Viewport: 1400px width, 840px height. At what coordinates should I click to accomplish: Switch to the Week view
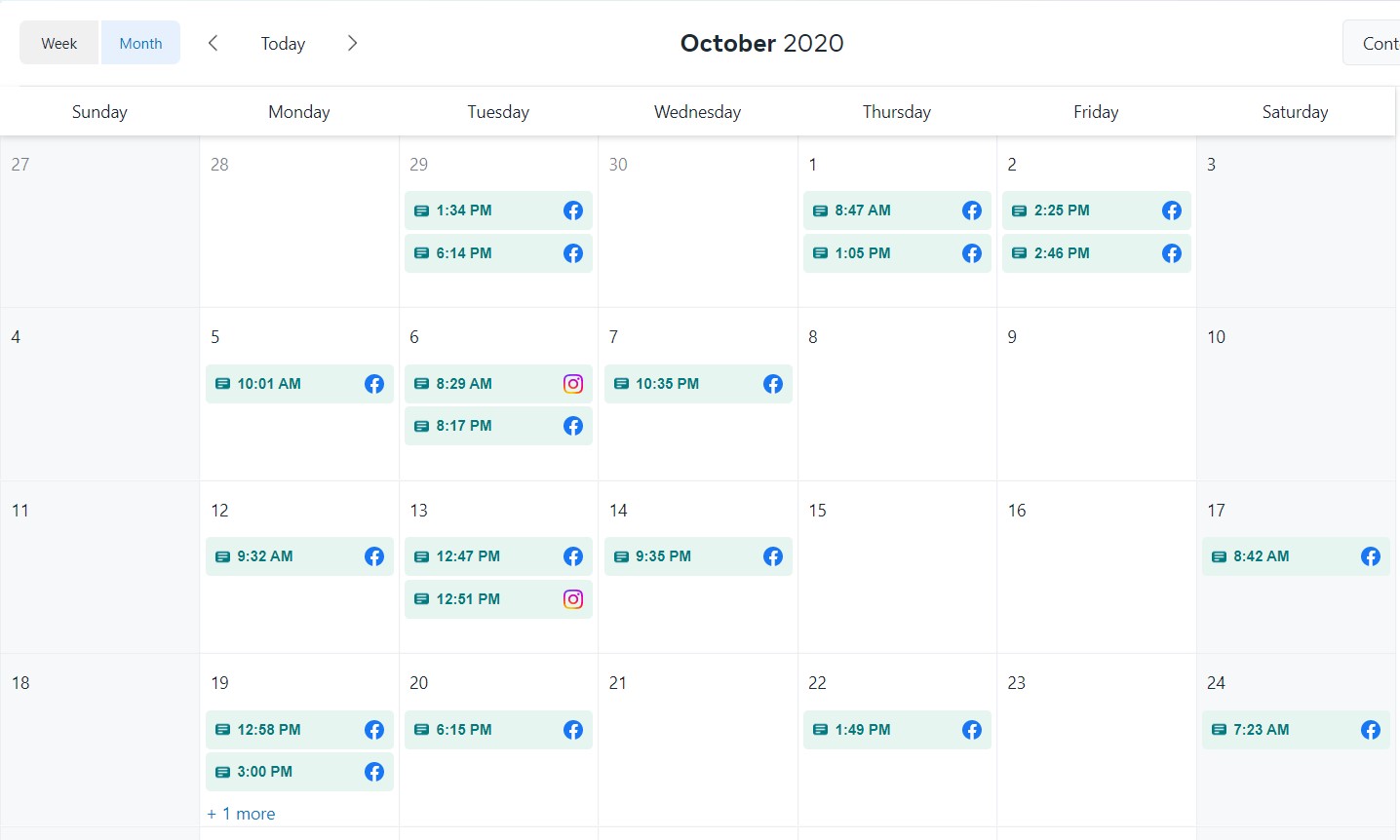(x=59, y=44)
